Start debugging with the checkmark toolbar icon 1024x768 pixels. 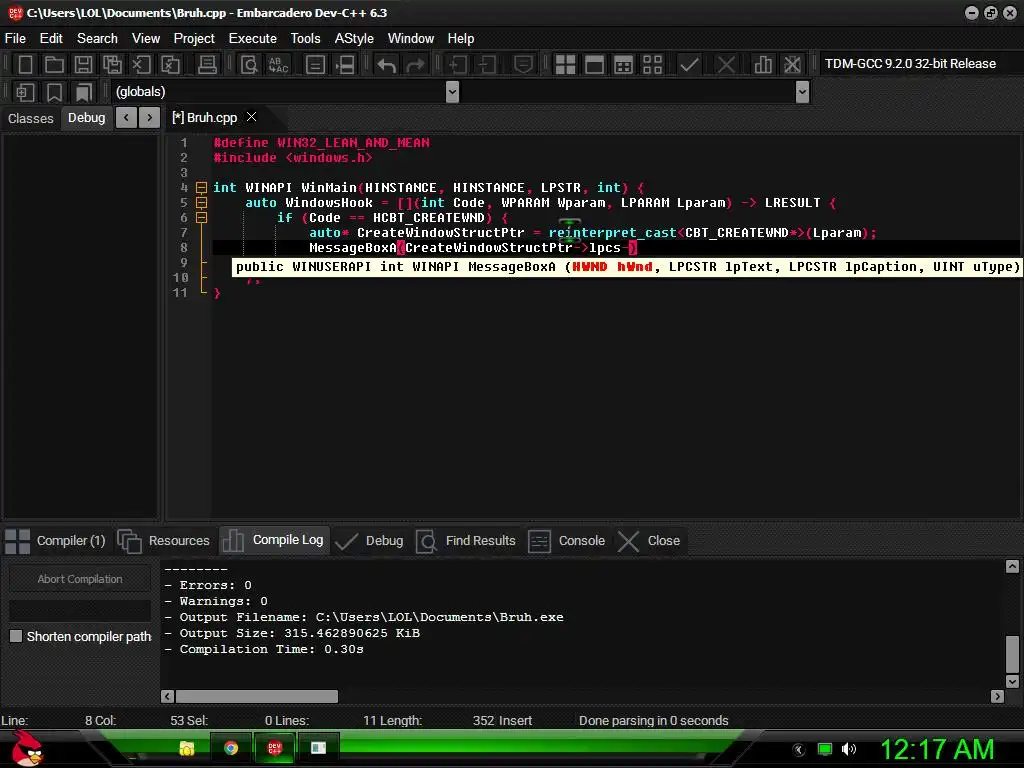689,64
